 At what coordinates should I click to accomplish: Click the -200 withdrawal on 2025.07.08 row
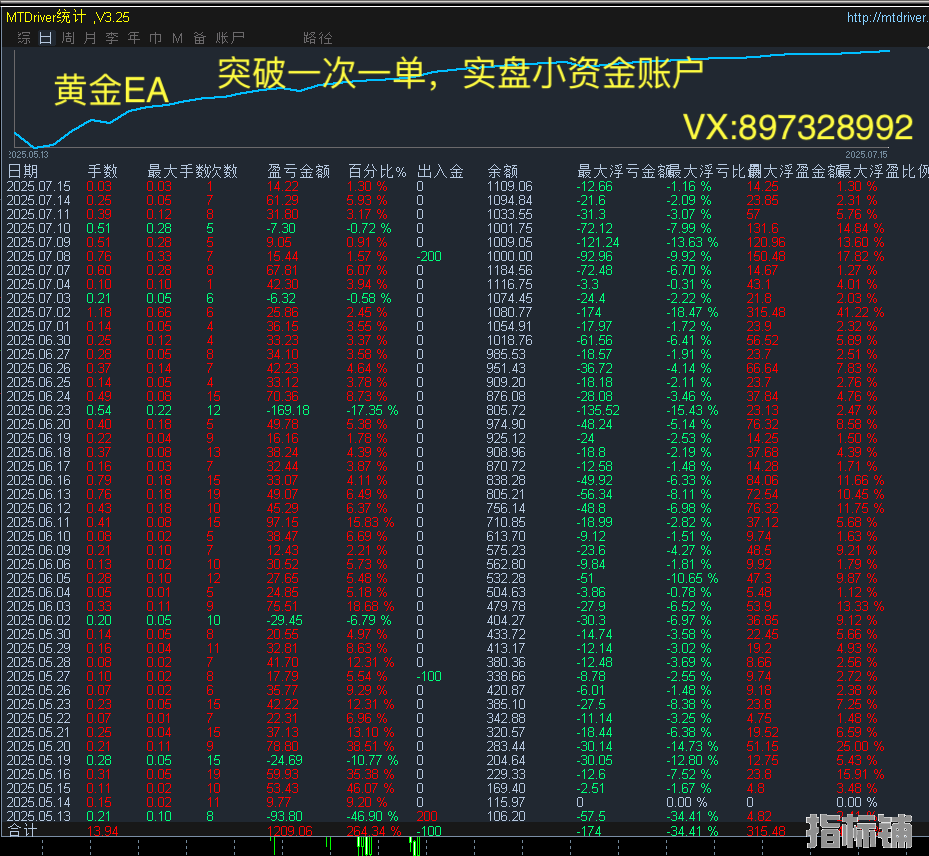[x=429, y=257]
